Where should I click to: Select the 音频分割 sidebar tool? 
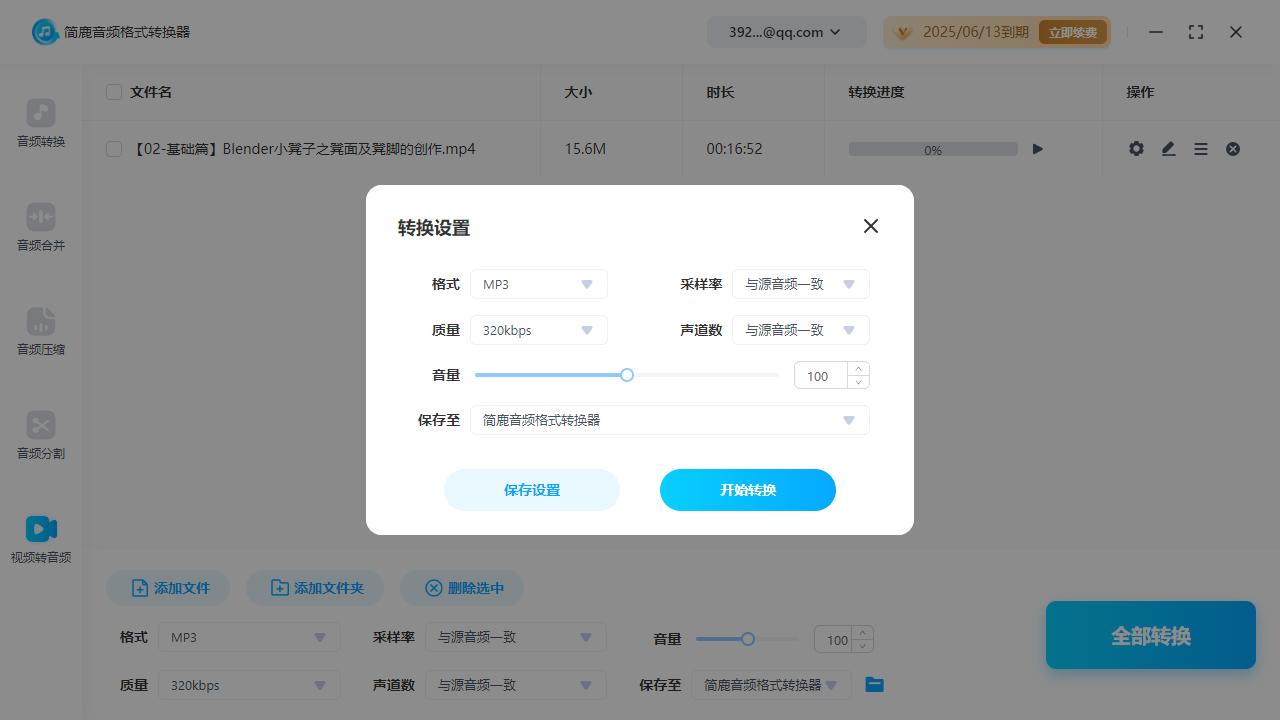(x=40, y=436)
